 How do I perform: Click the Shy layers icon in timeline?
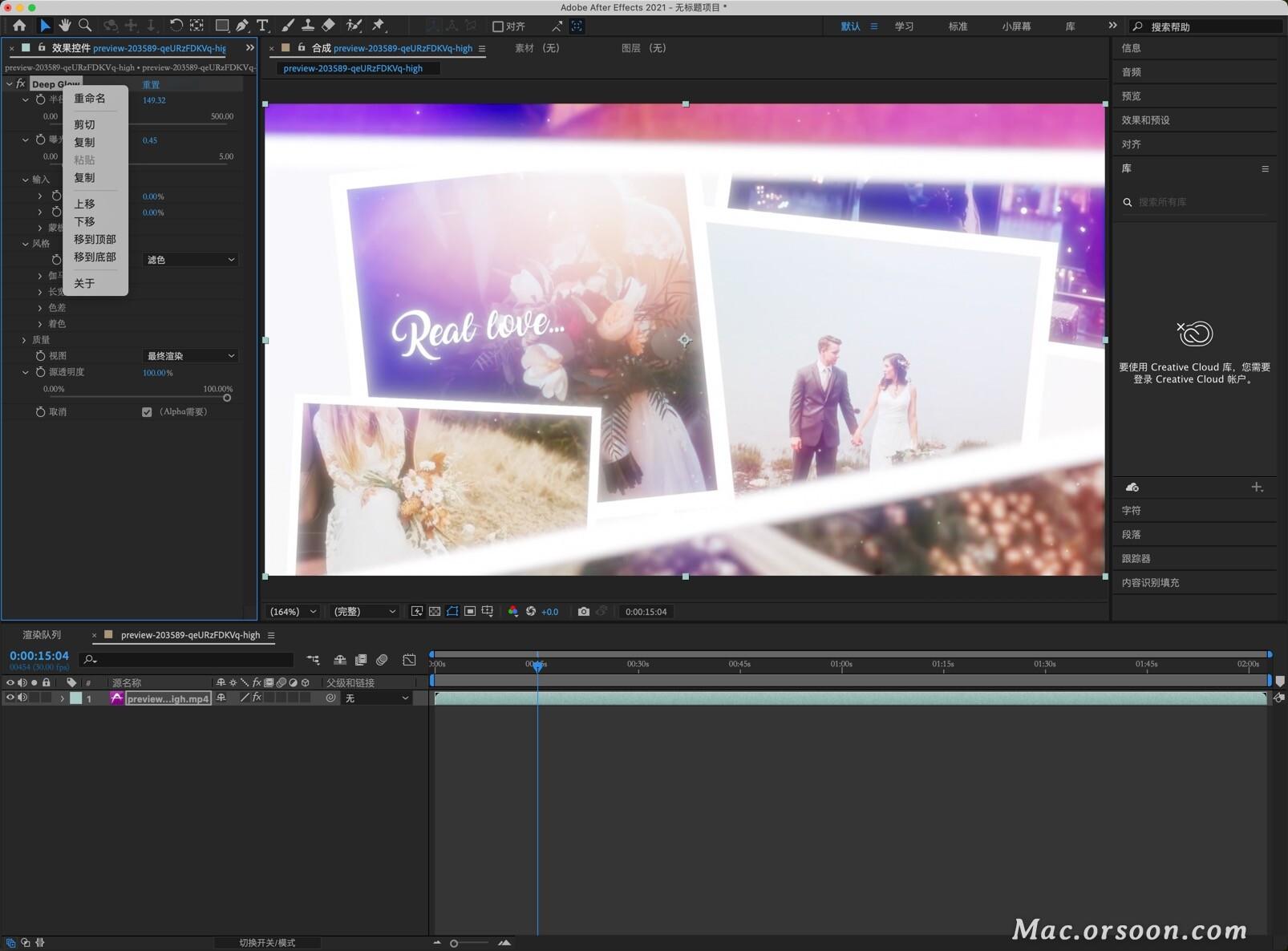[340, 660]
